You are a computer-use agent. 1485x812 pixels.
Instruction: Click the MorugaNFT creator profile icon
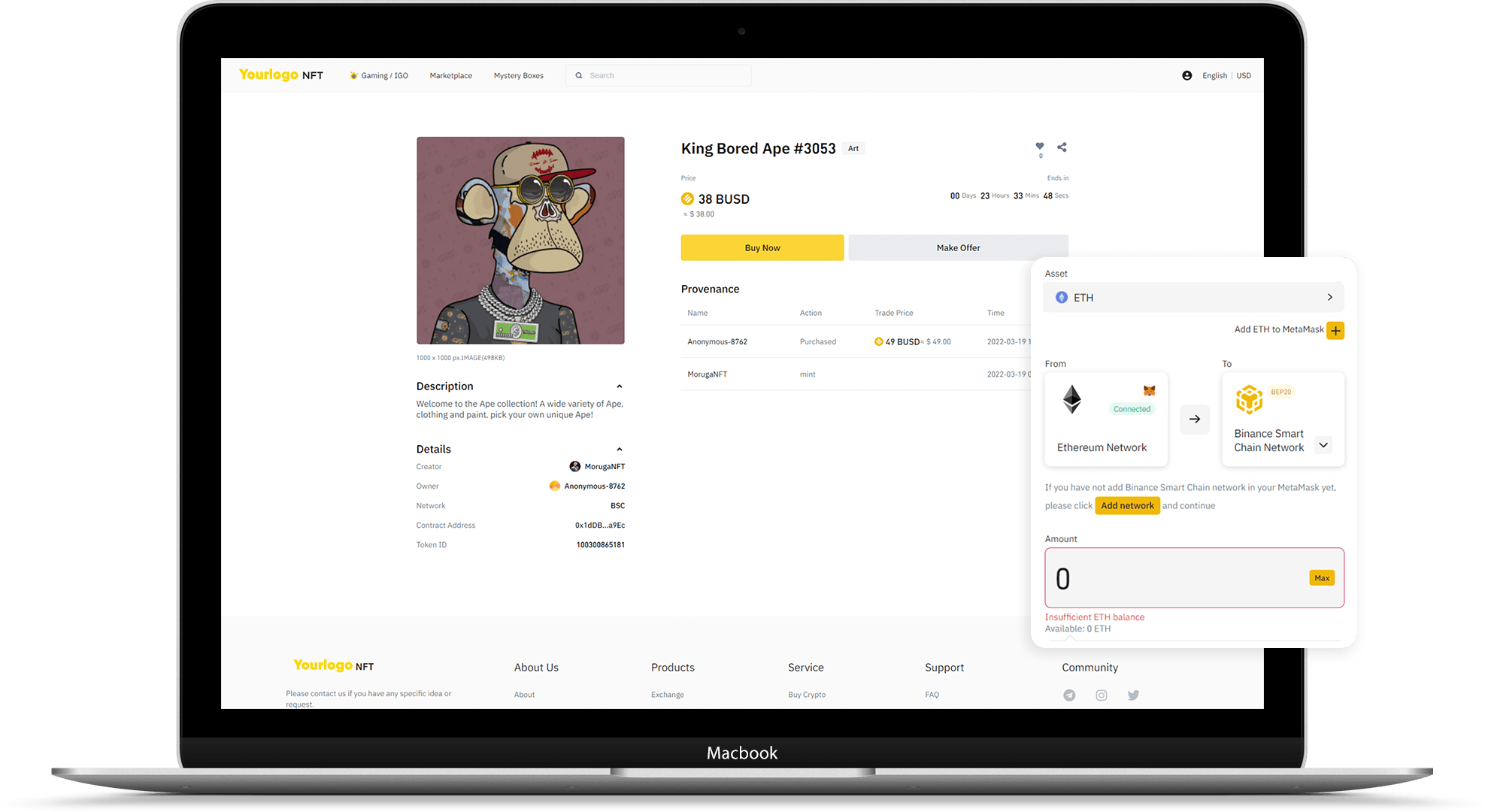(x=571, y=466)
